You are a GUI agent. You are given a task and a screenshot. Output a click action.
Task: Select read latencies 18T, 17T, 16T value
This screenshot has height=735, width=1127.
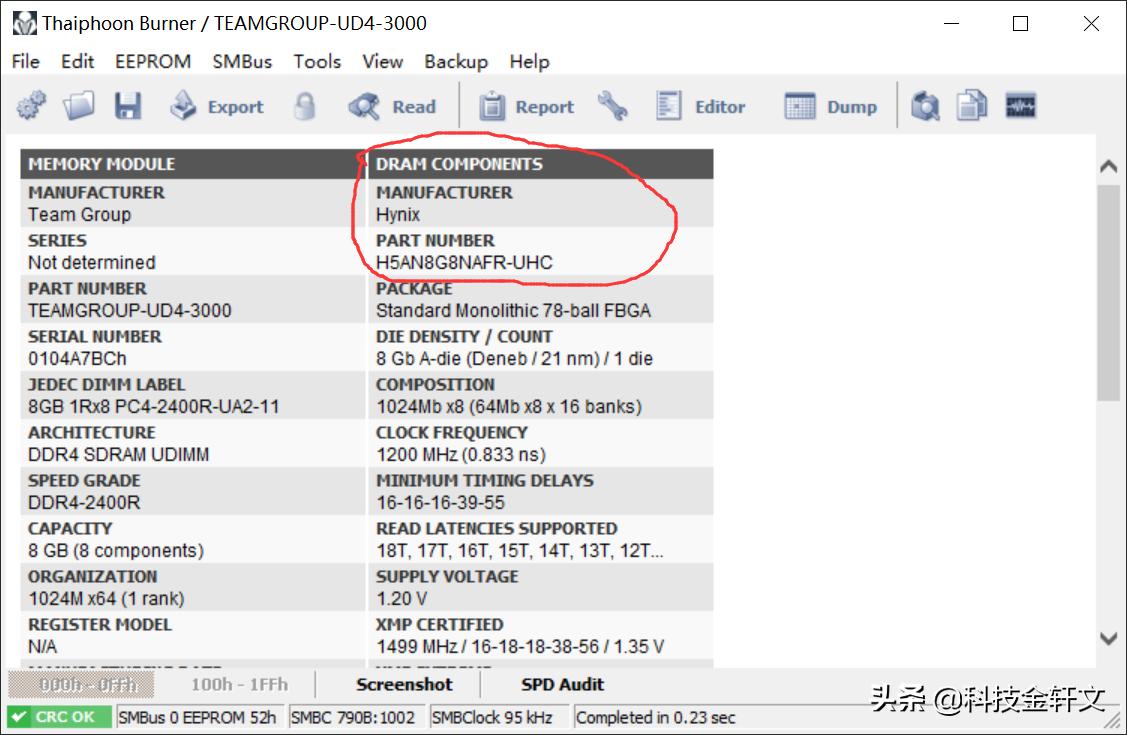(520, 551)
